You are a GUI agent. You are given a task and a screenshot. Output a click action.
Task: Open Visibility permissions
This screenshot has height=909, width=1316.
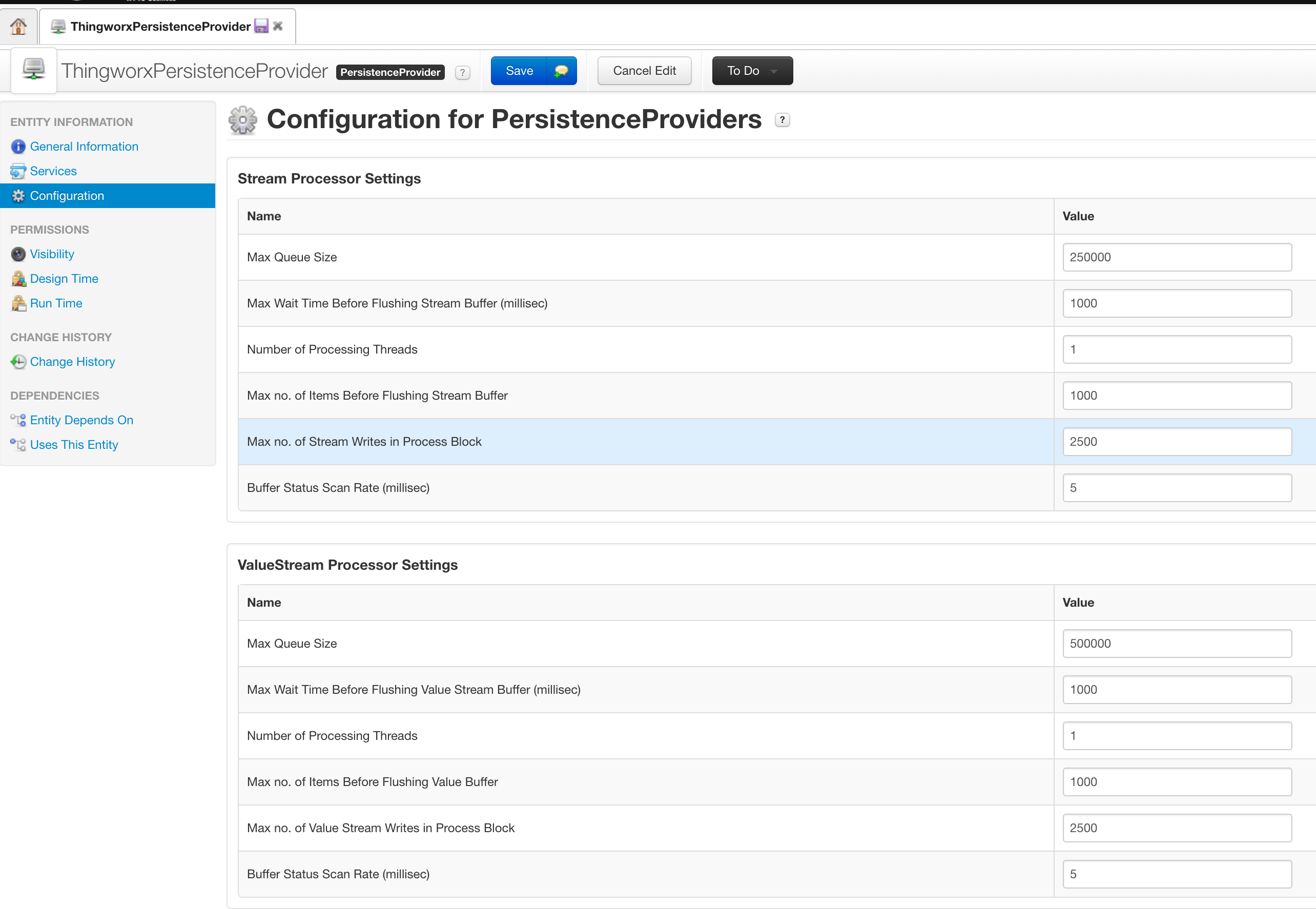[x=52, y=254]
